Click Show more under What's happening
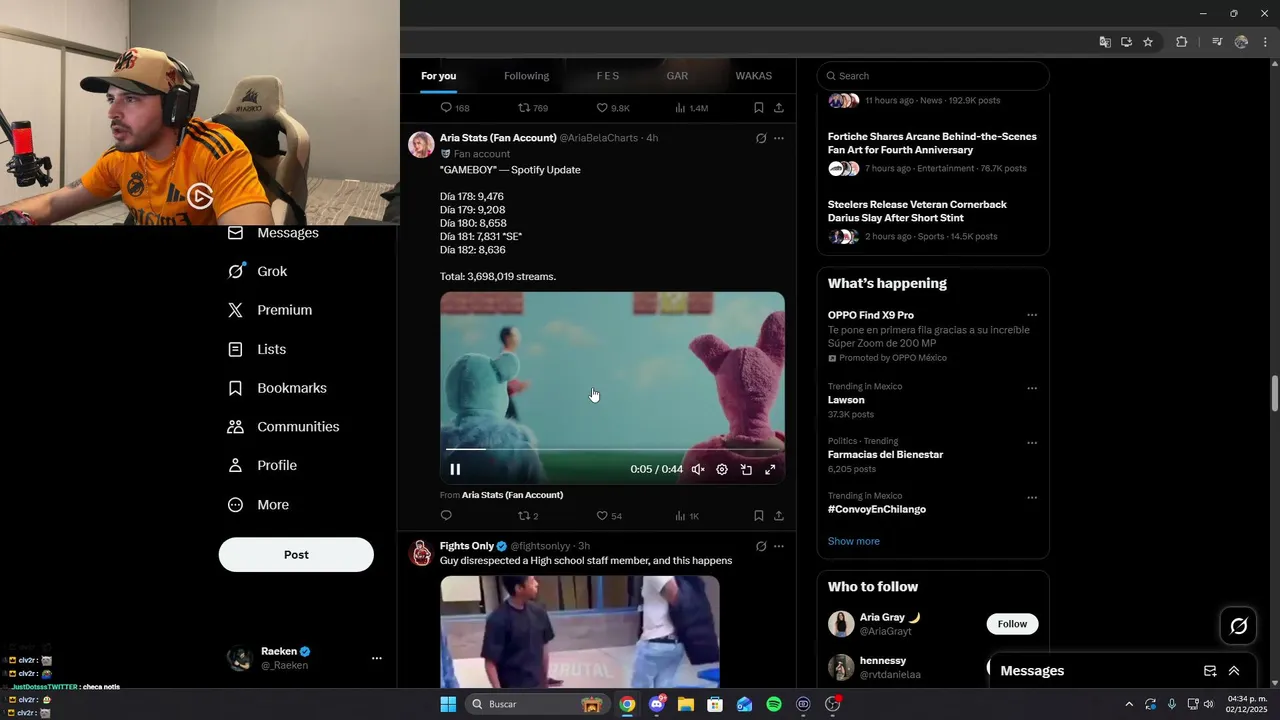Image resolution: width=1280 pixels, height=720 pixels. pos(854,541)
